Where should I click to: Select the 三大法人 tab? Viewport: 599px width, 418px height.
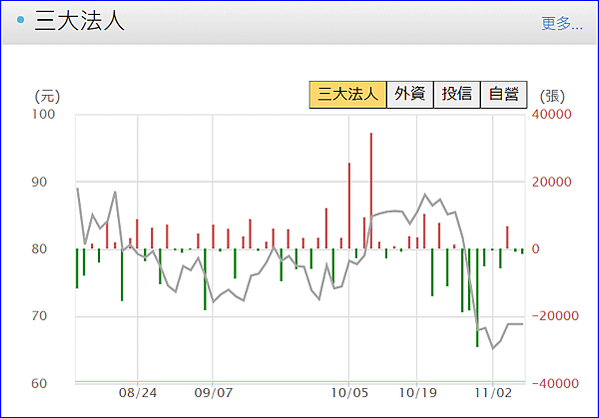point(348,94)
